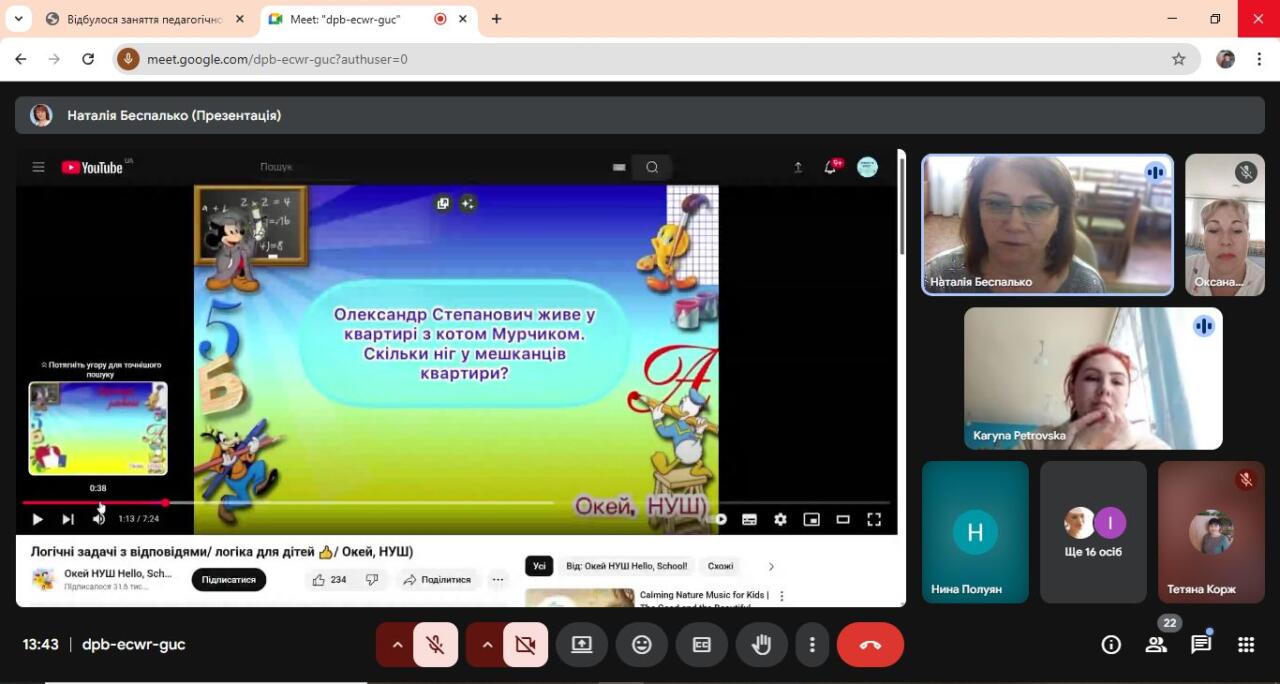Toggle subtitles in the YouTube player
This screenshot has height=684, width=1280.
(749, 519)
